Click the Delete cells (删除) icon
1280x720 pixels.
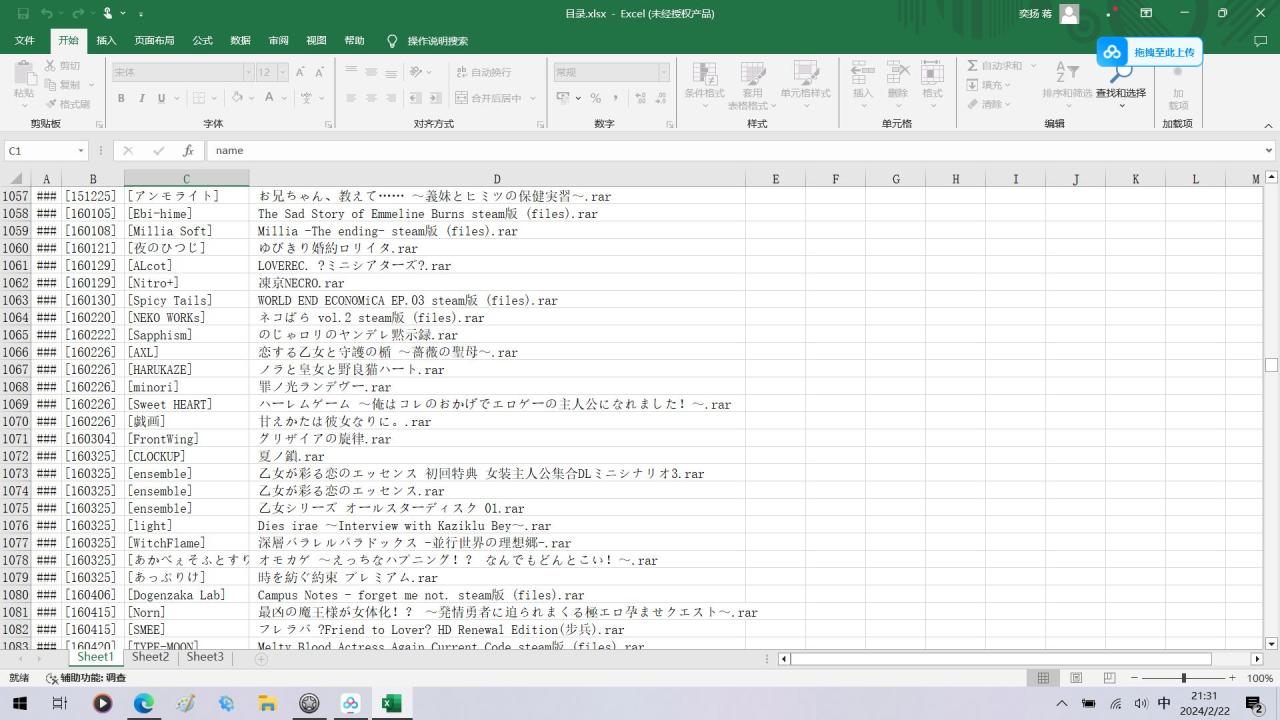[x=898, y=73]
